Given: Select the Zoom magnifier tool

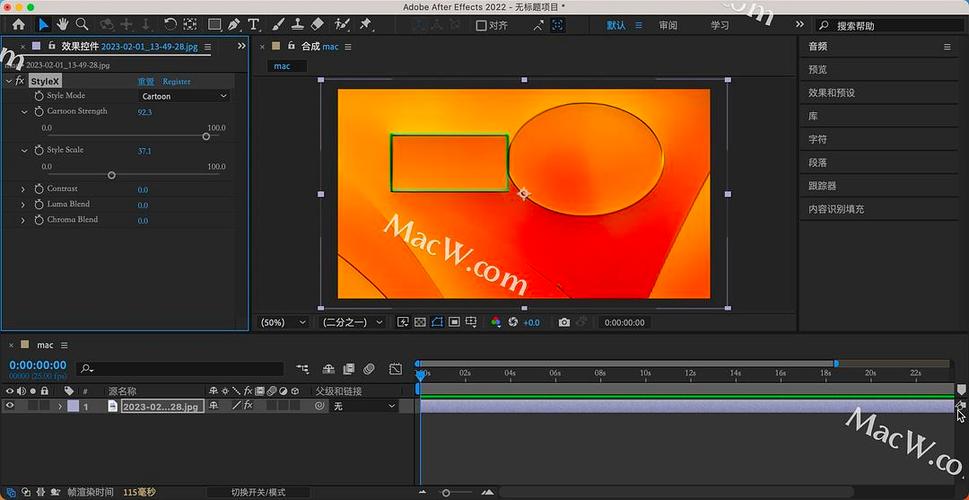Looking at the screenshot, I should pyautogui.click(x=82, y=25).
